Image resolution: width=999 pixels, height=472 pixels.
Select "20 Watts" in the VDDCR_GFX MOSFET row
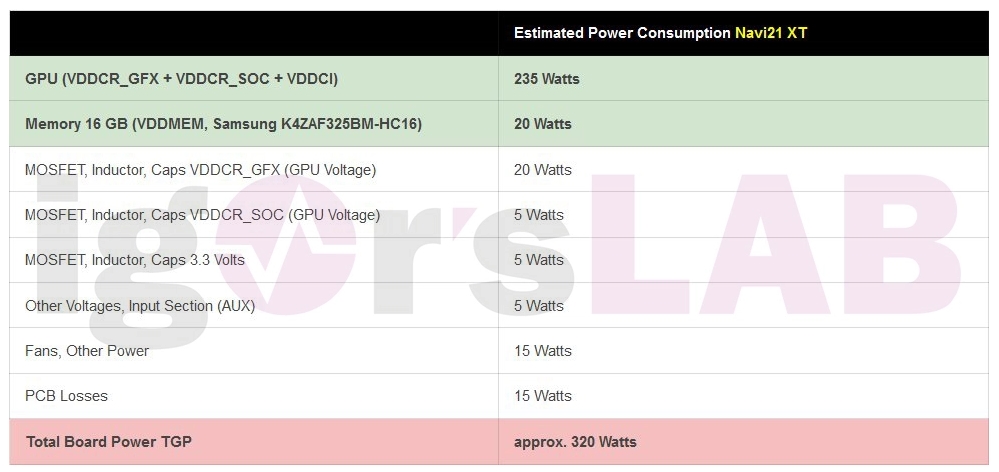(543, 170)
